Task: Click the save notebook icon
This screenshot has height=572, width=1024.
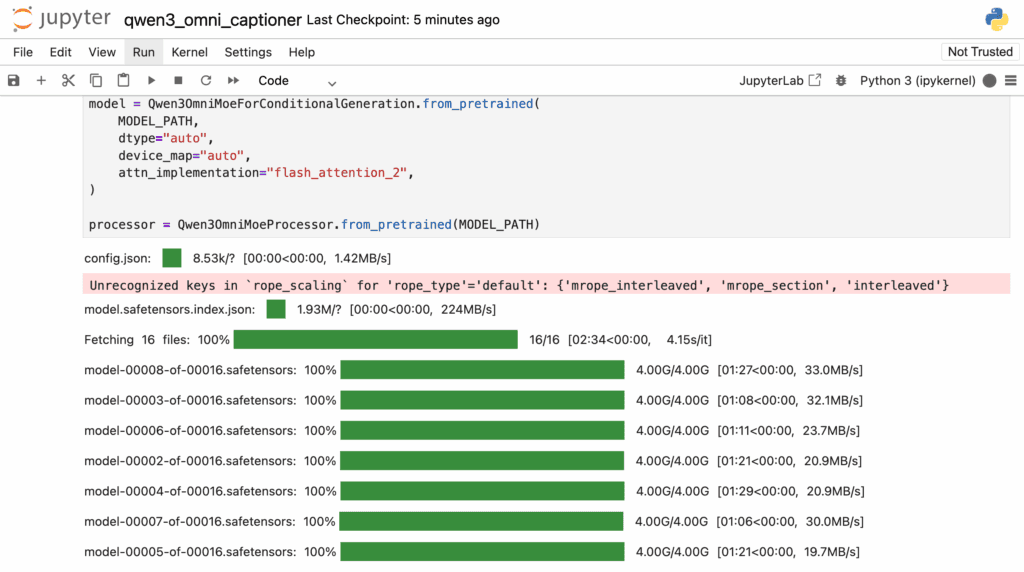Action: 14,81
